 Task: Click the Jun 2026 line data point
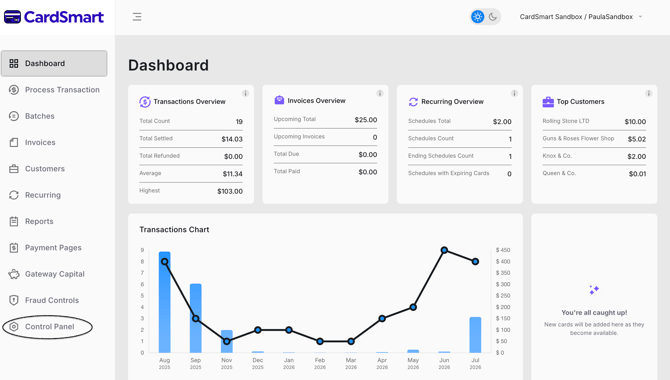(444, 250)
